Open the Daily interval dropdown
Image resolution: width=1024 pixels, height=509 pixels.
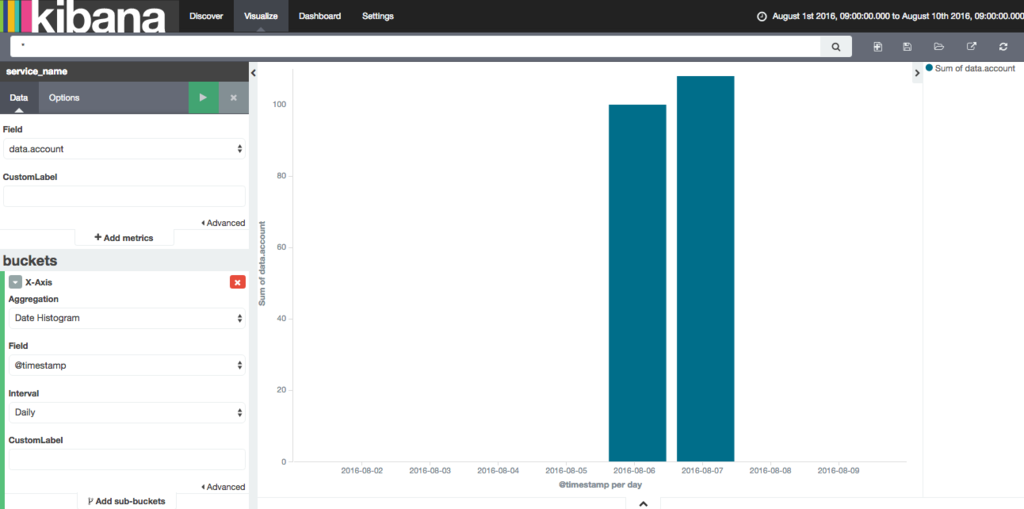127,412
